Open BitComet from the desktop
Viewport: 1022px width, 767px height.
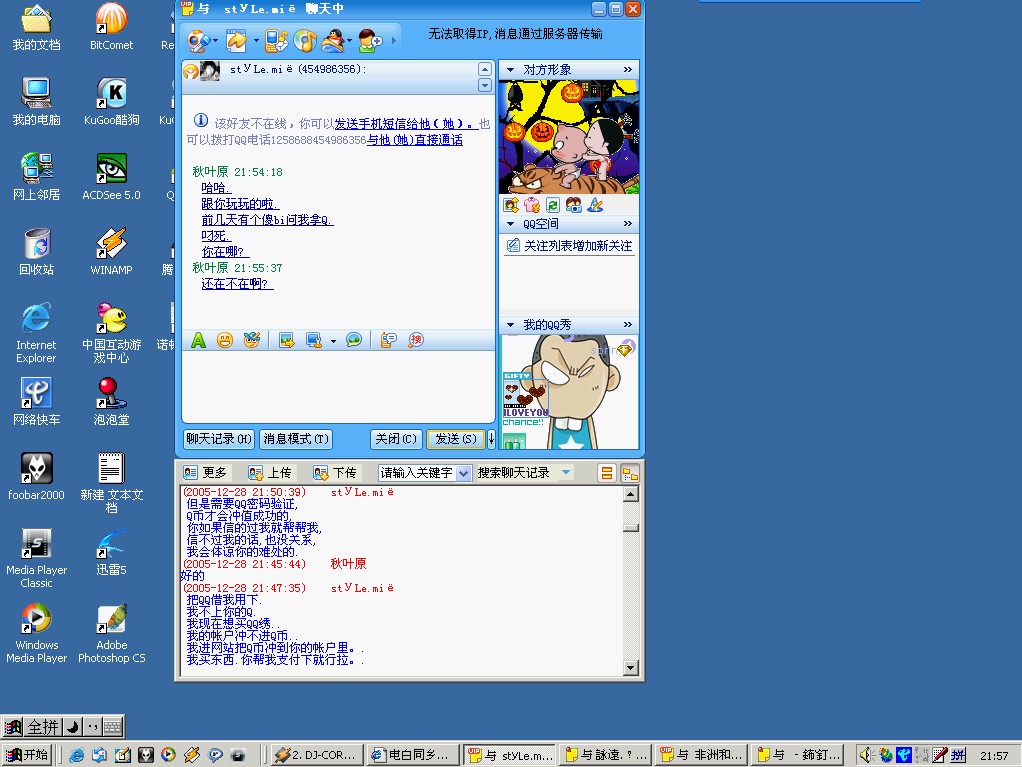(111, 26)
